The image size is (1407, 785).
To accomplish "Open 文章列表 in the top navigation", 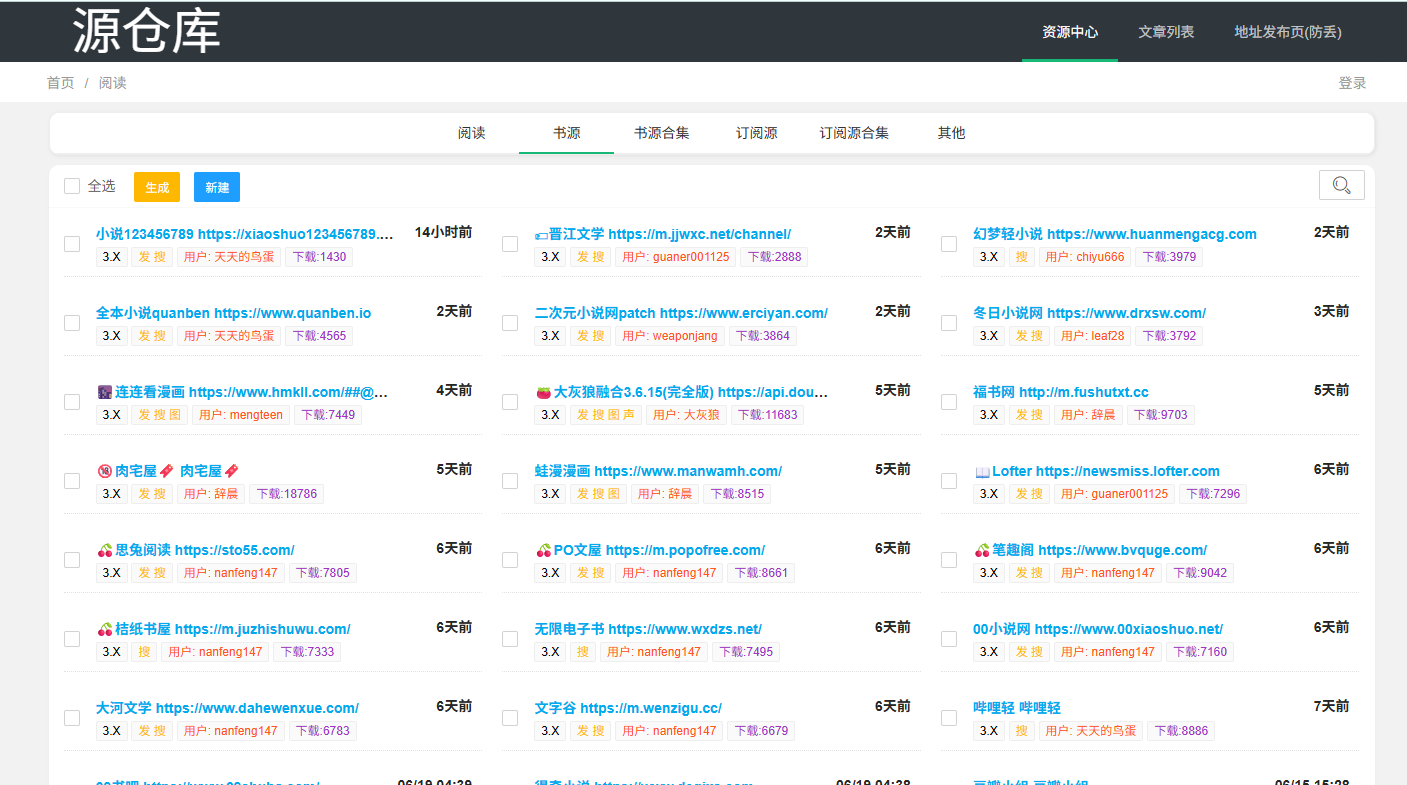I will pyautogui.click(x=1166, y=32).
